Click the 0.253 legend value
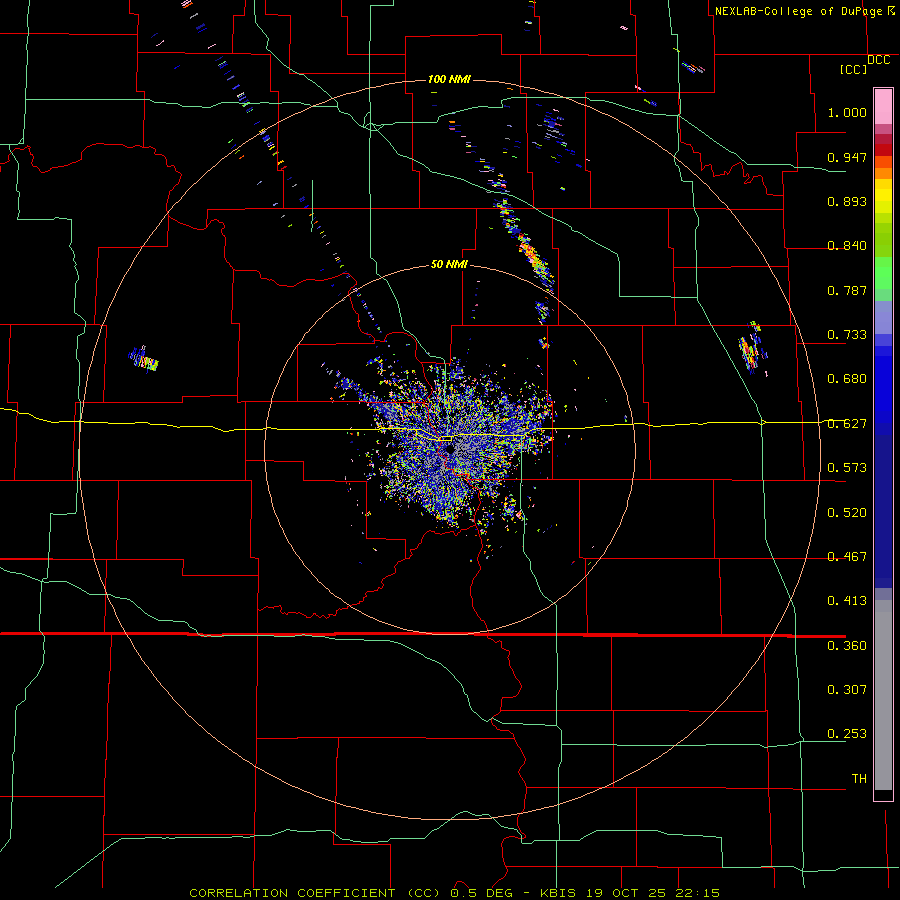Image resolution: width=900 pixels, height=900 pixels. [847, 734]
